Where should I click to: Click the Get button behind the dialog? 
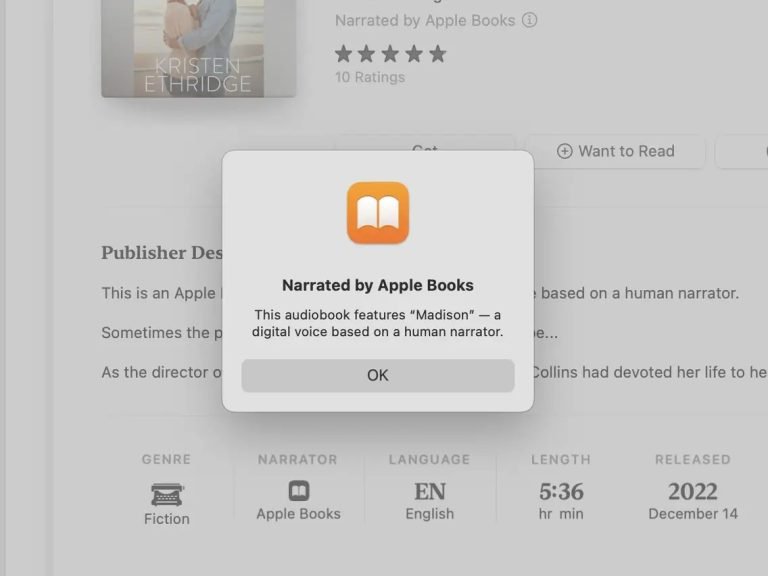coord(425,143)
